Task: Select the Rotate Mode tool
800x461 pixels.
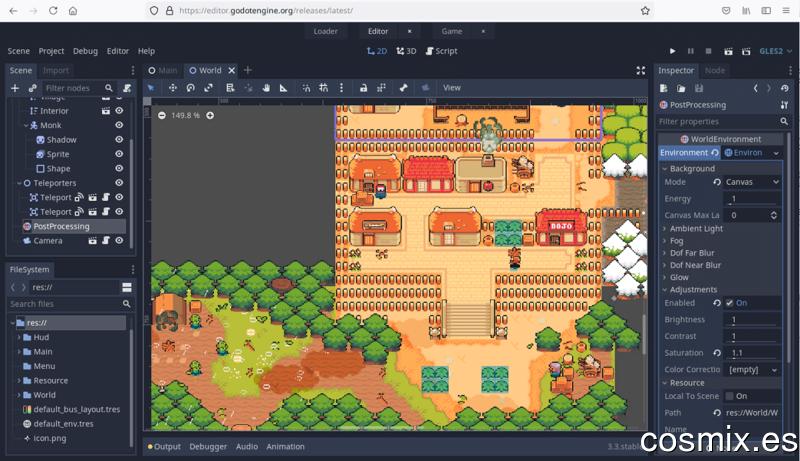Action: click(x=190, y=88)
